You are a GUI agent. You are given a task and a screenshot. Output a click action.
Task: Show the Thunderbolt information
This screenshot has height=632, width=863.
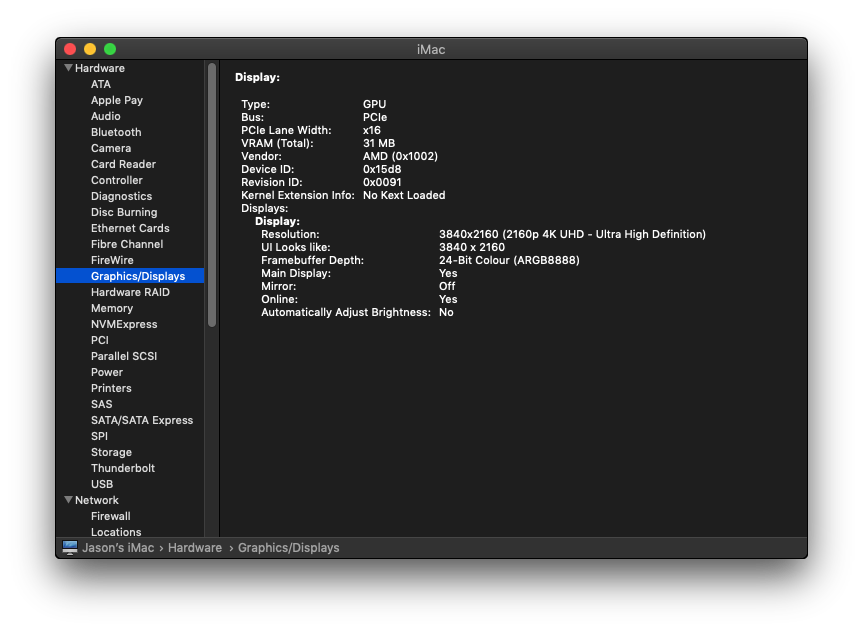click(x=123, y=468)
